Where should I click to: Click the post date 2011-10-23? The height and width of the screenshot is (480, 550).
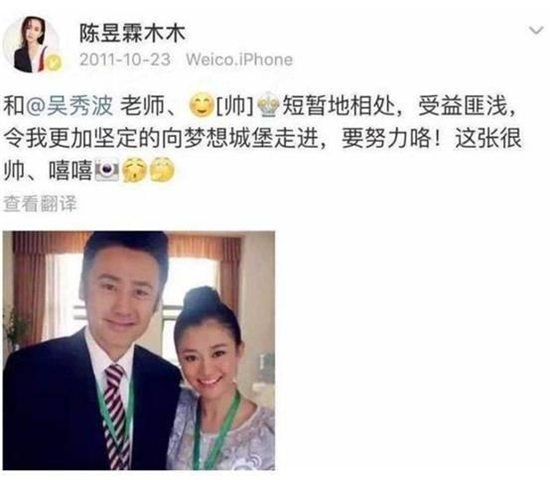point(125,60)
